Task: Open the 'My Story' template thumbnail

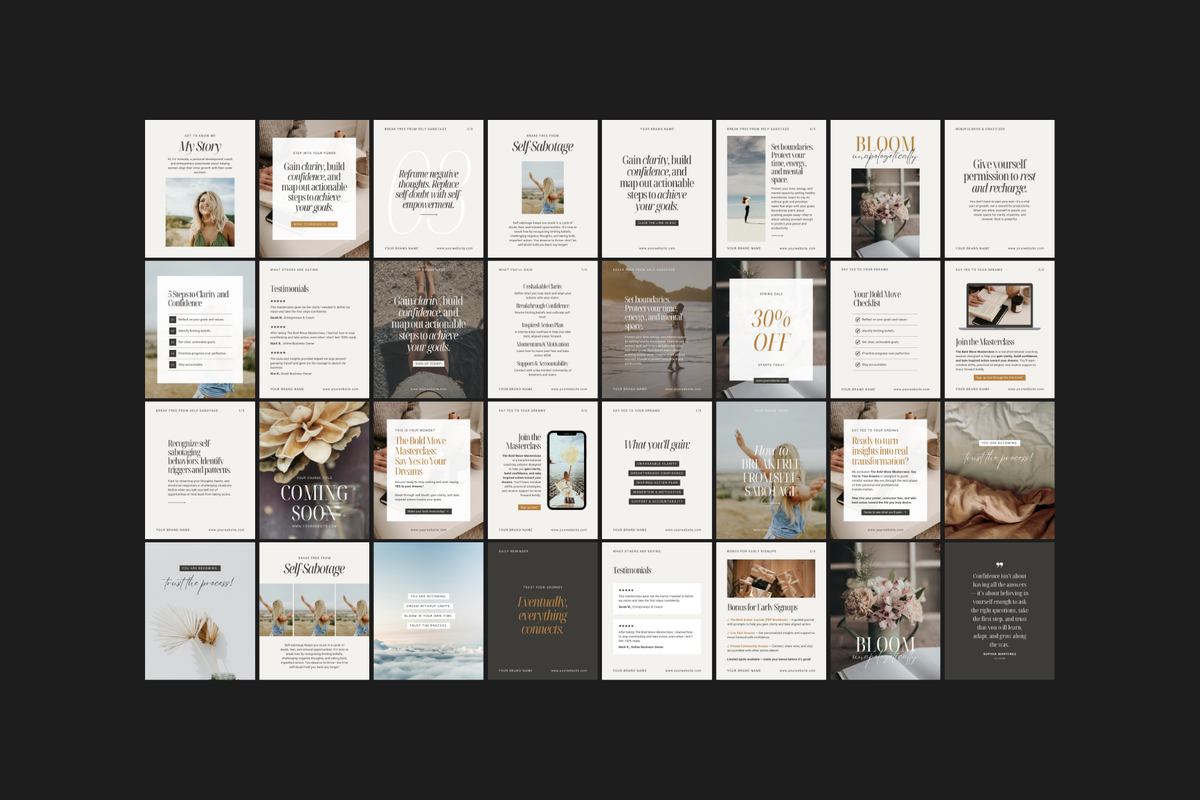Action: 200,189
